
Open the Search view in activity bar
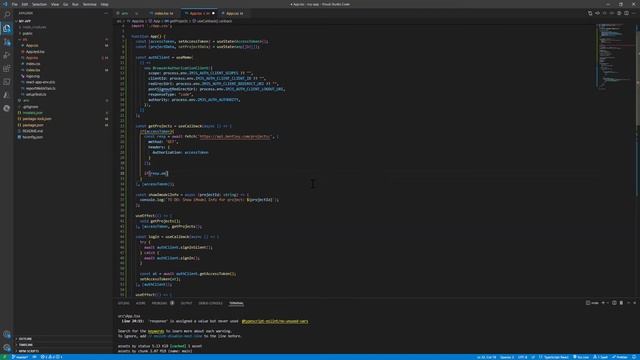pyautogui.click(x=7, y=15)
